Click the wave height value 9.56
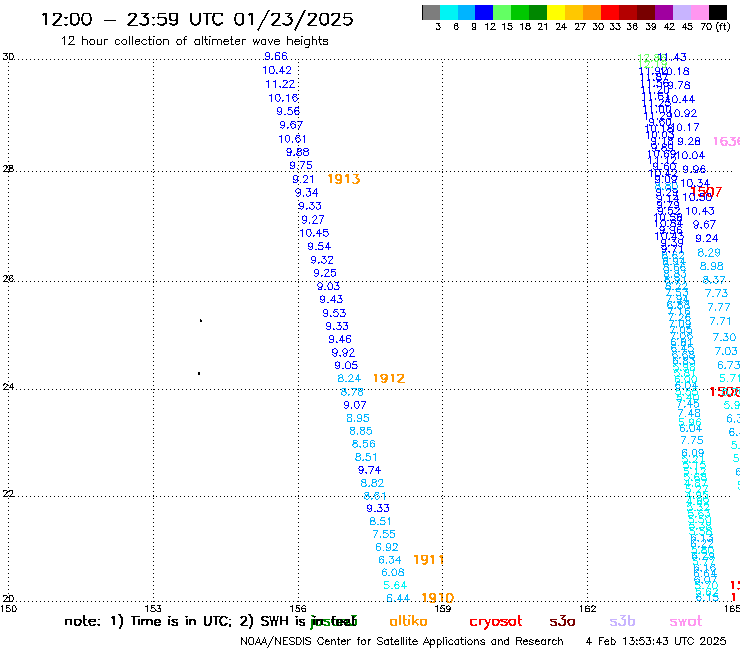740x650 pixels. pos(288,111)
